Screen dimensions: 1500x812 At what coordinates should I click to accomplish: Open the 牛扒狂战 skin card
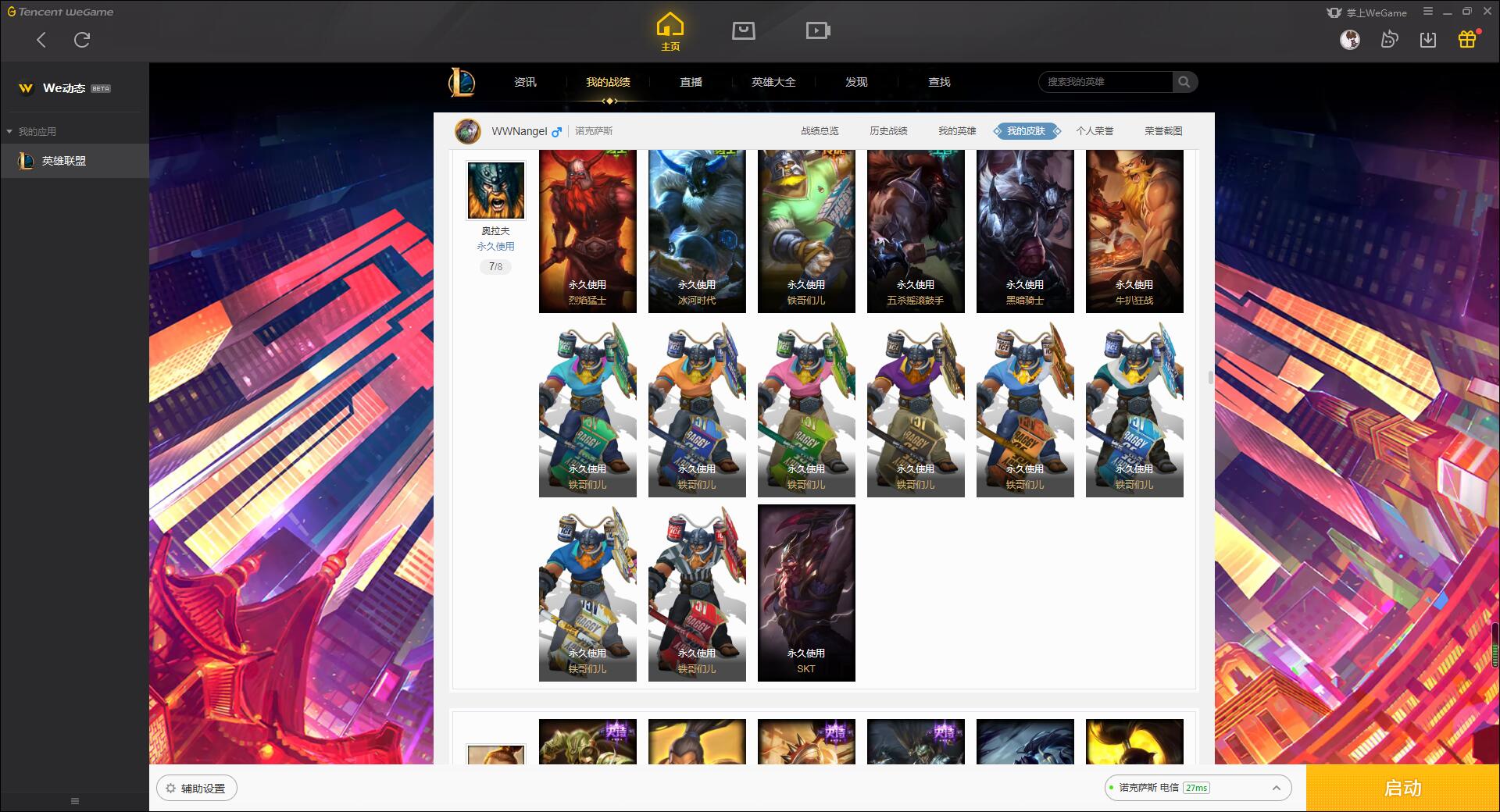click(x=1134, y=231)
